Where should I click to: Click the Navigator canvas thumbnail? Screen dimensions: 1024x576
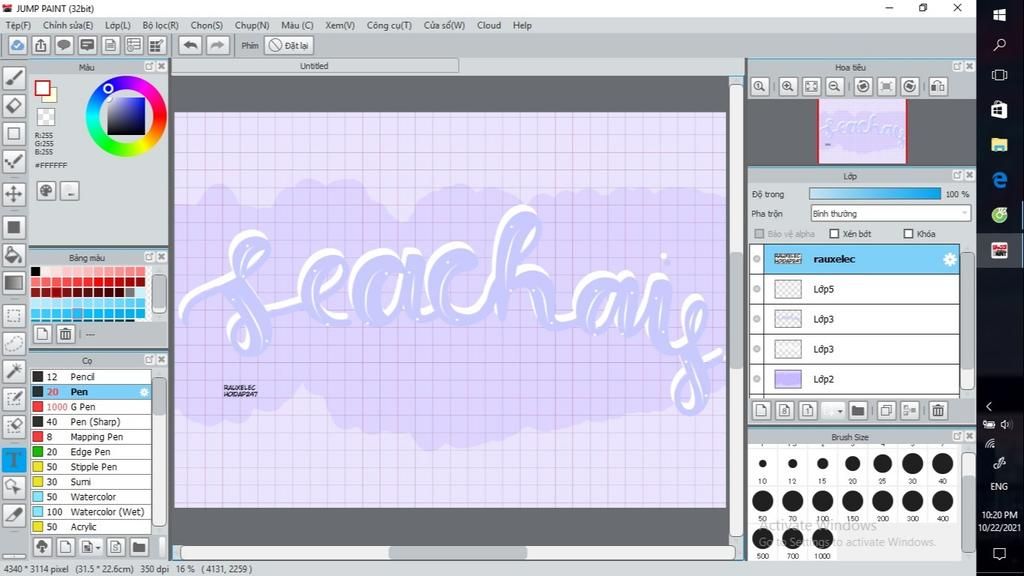[x=862, y=131]
